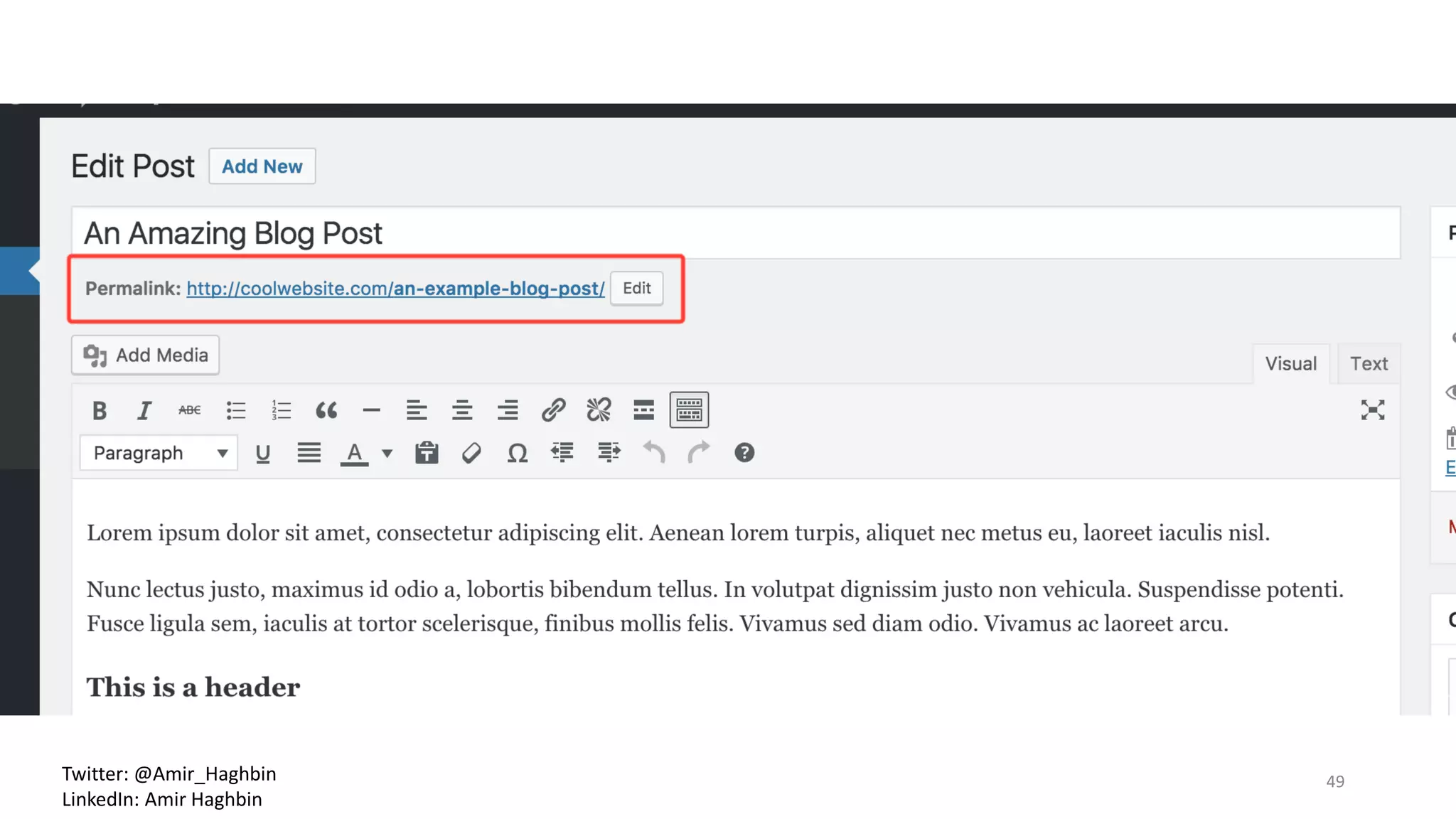Insert Read More tag
This screenshot has height=819, width=1456.
coord(643,410)
